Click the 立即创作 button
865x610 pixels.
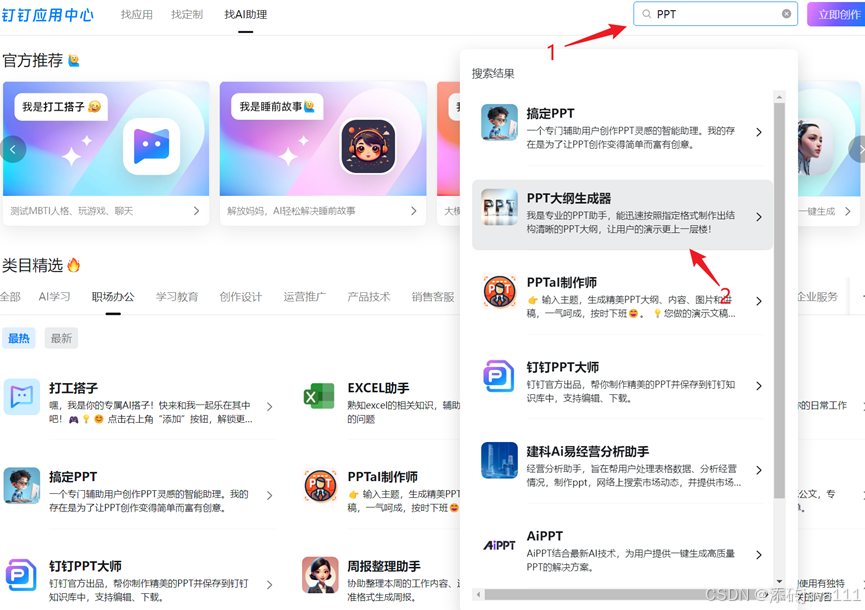coord(836,14)
